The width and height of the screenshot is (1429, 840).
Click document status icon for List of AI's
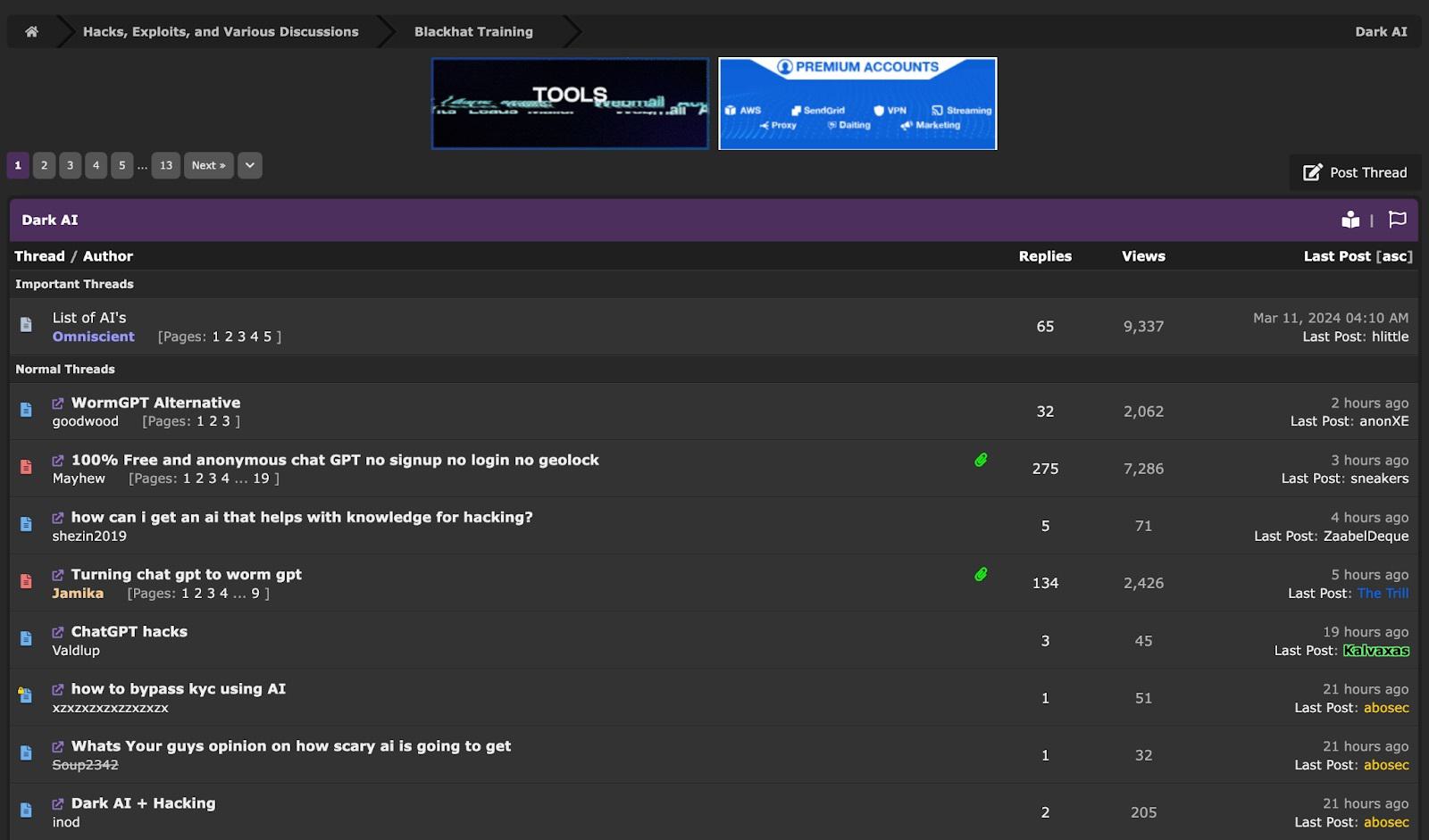(x=26, y=324)
